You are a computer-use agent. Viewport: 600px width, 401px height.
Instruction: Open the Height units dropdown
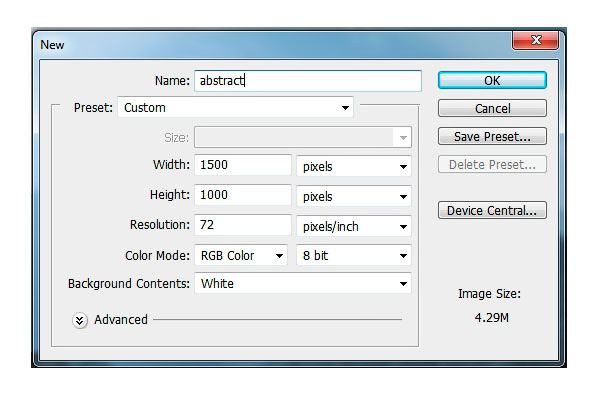point(354,196)
